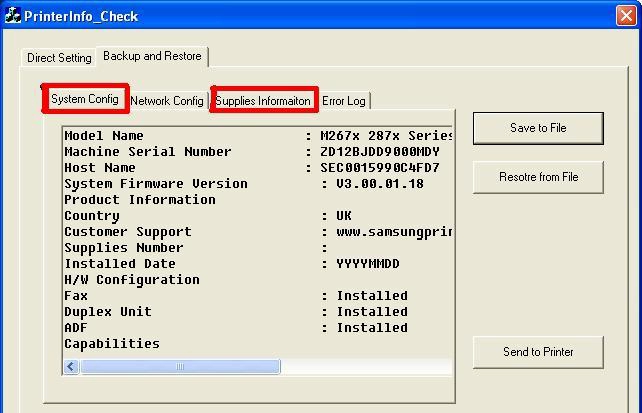Click the Restore from File button
Viewport: 642px width, 413px height.
point(538,177)
